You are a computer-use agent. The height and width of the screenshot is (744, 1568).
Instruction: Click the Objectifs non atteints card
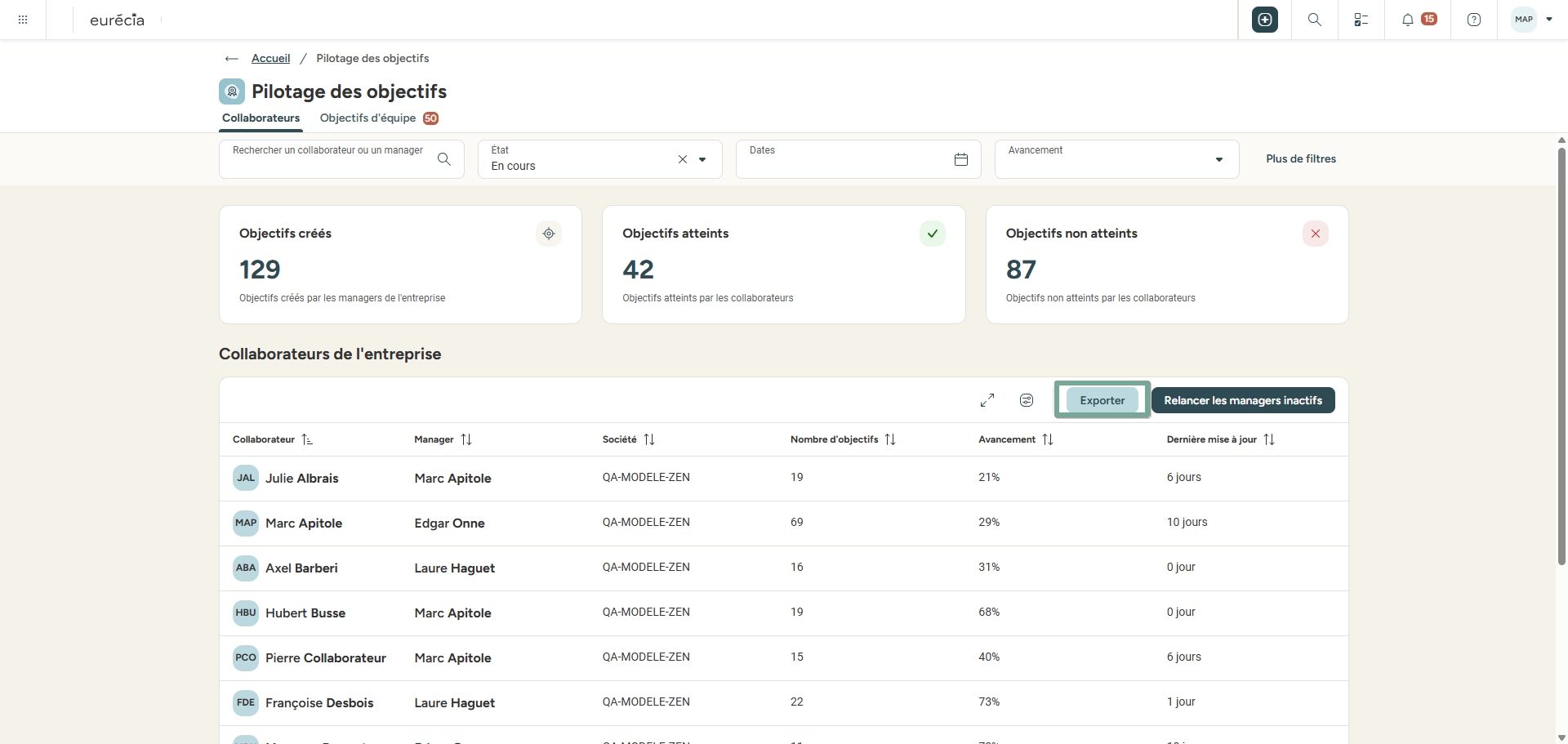click(1167, 265)
